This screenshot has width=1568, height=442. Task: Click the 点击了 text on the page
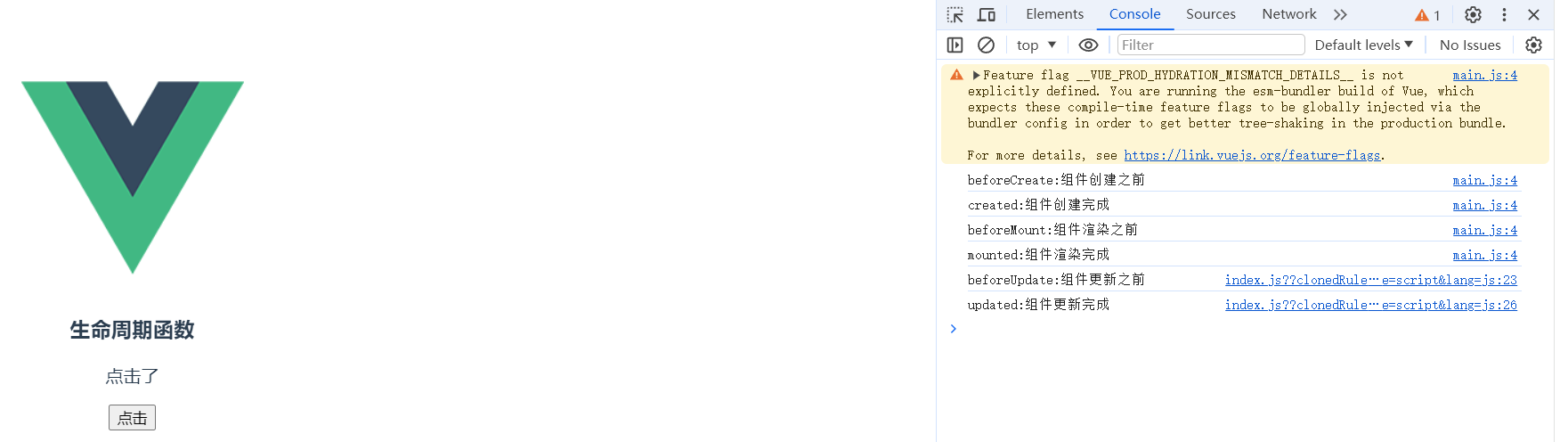(x=132, y=377)
